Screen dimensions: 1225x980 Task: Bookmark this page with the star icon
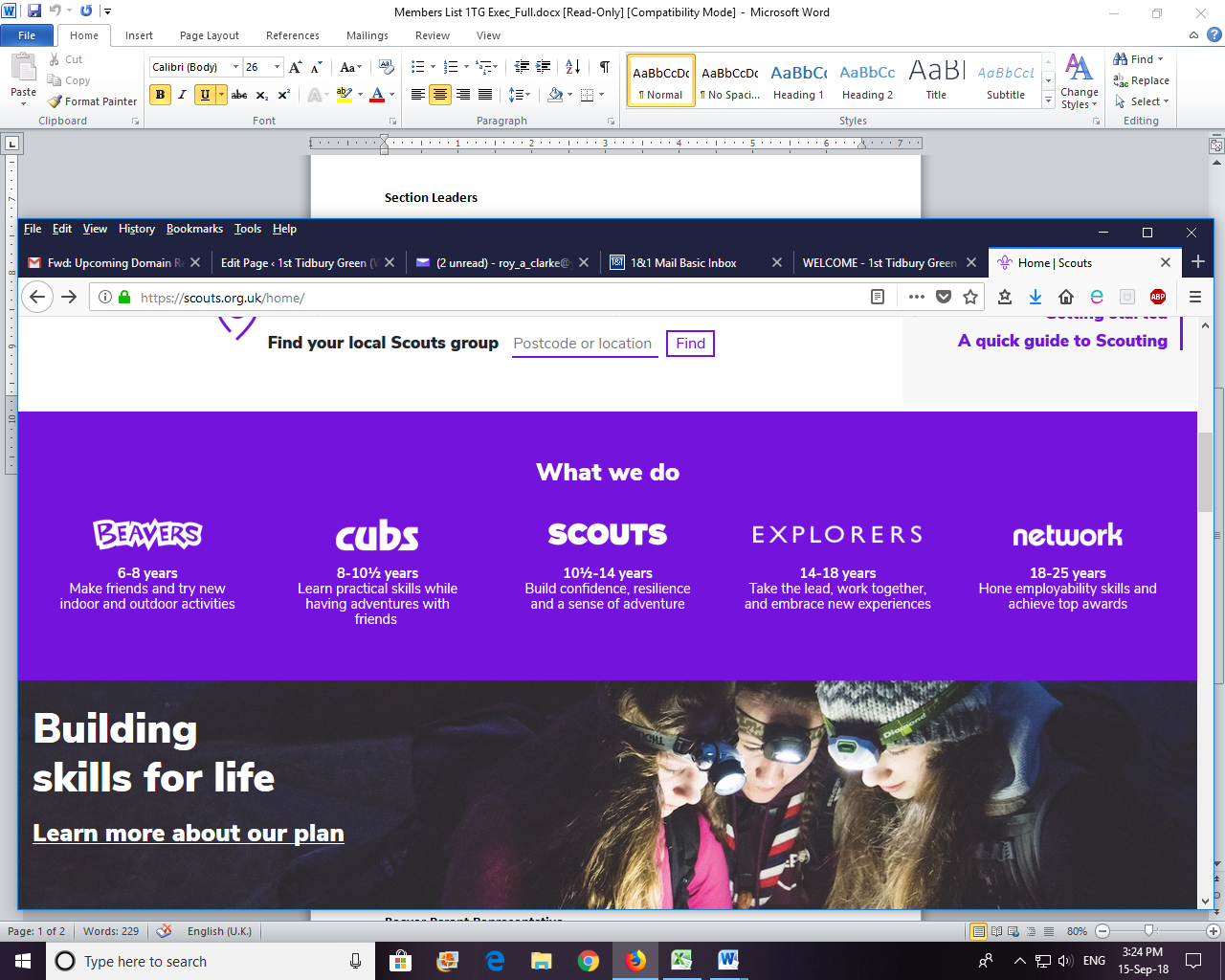(x=970, y=297)
